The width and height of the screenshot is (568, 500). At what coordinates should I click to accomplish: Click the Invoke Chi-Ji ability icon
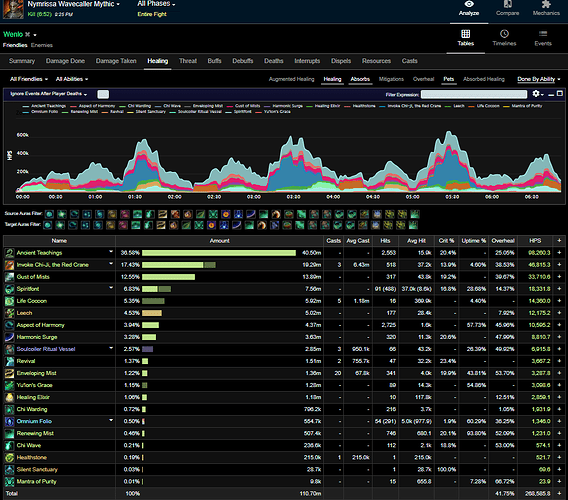[x=9, y=265]
